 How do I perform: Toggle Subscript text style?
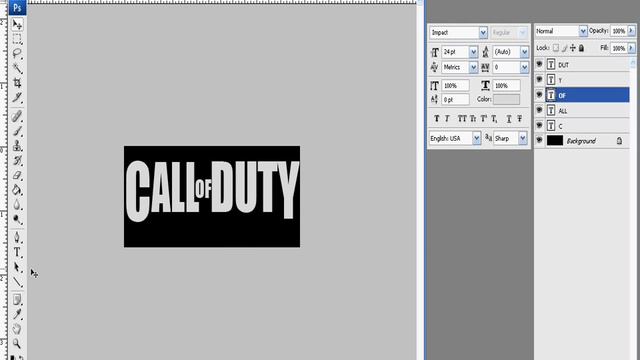coord(494,119)
